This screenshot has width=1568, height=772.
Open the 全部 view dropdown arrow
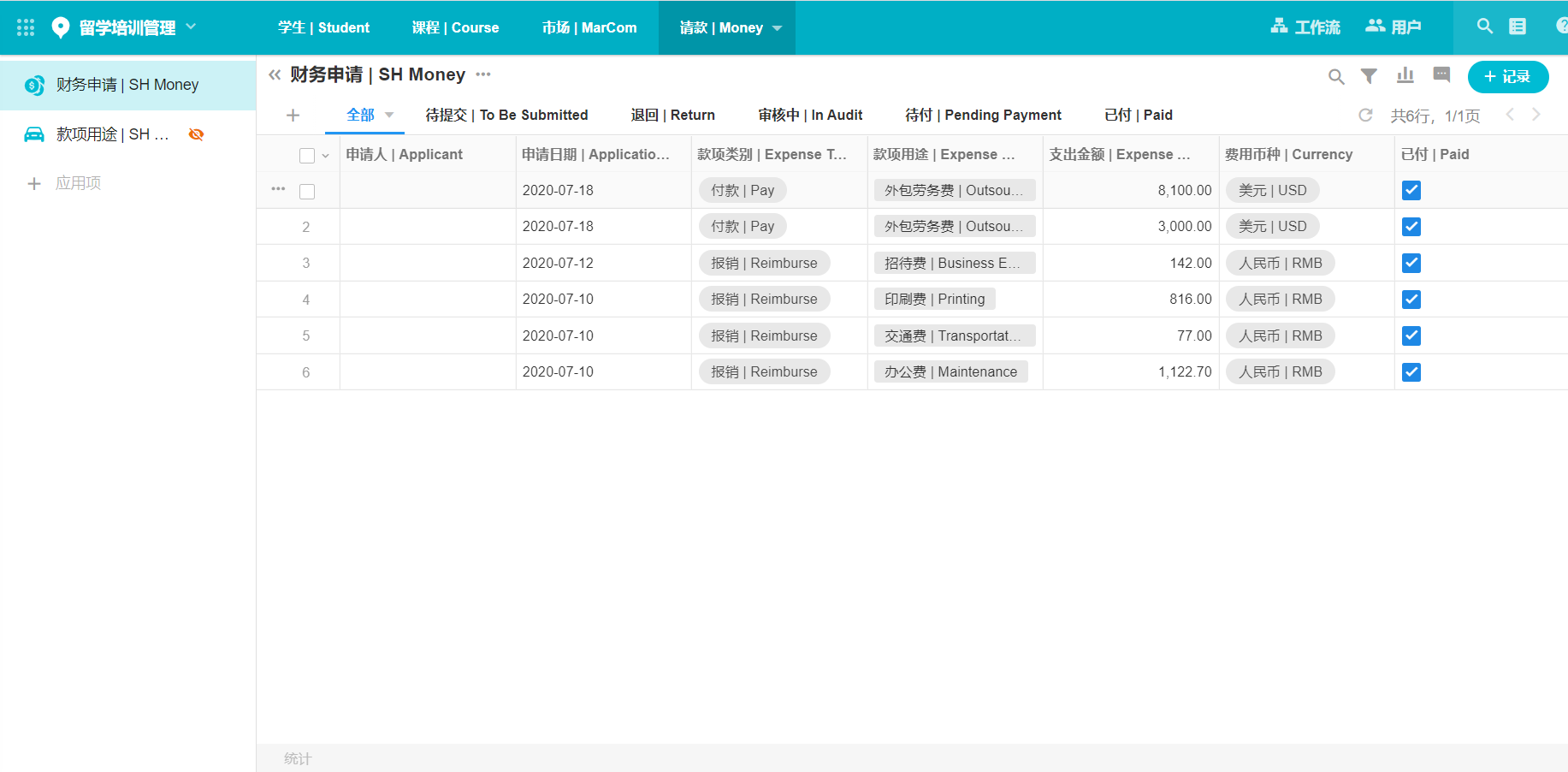click(389, 115)
